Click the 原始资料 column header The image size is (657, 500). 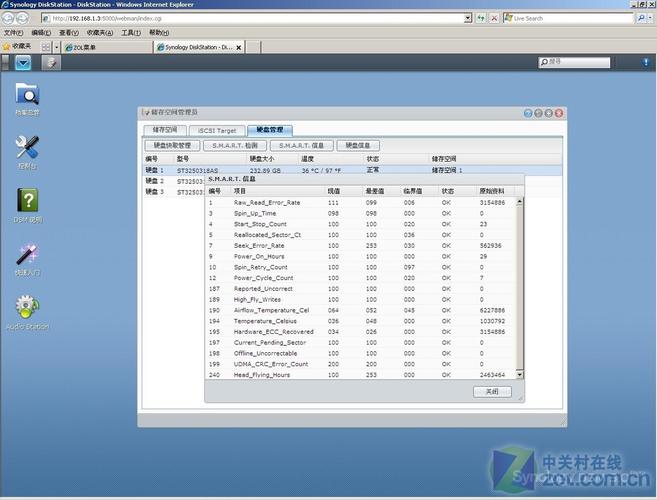point(495,191)
